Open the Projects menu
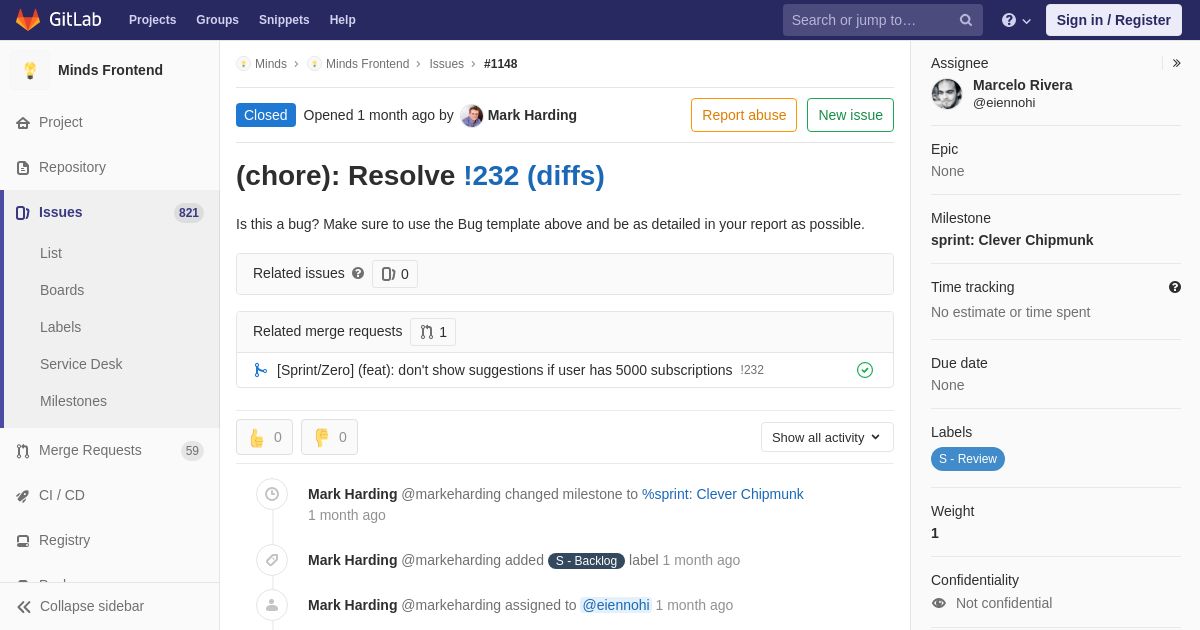The height and width of the screenshot is (630, 1200). pos(152,20)
